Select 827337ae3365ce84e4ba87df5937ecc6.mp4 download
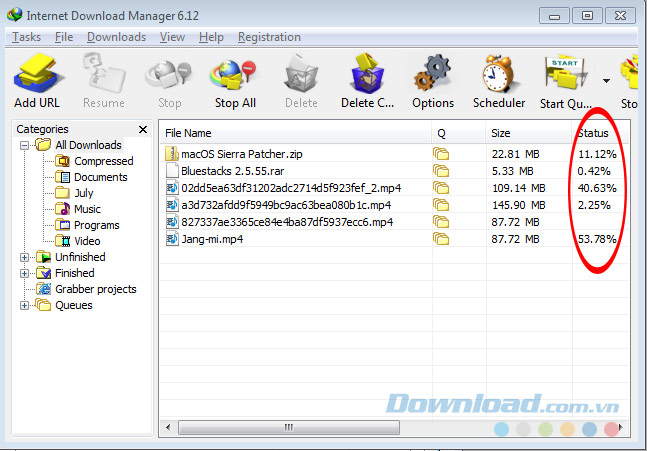This screenshot has height=451, width=647. tap(287, 222)
